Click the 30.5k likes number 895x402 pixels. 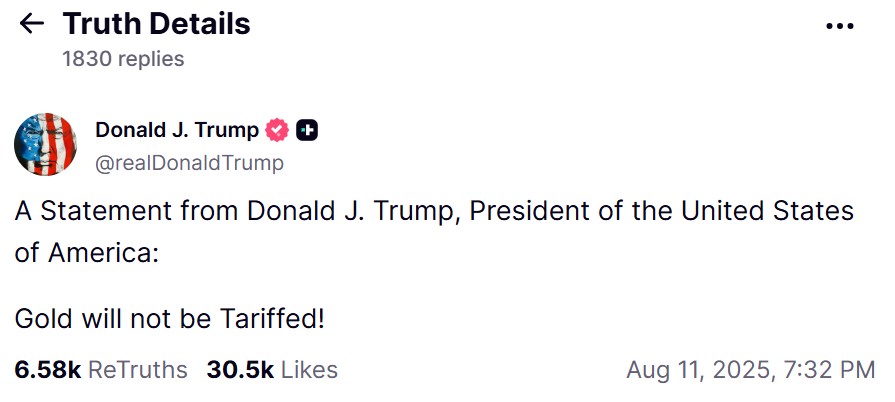240,370
